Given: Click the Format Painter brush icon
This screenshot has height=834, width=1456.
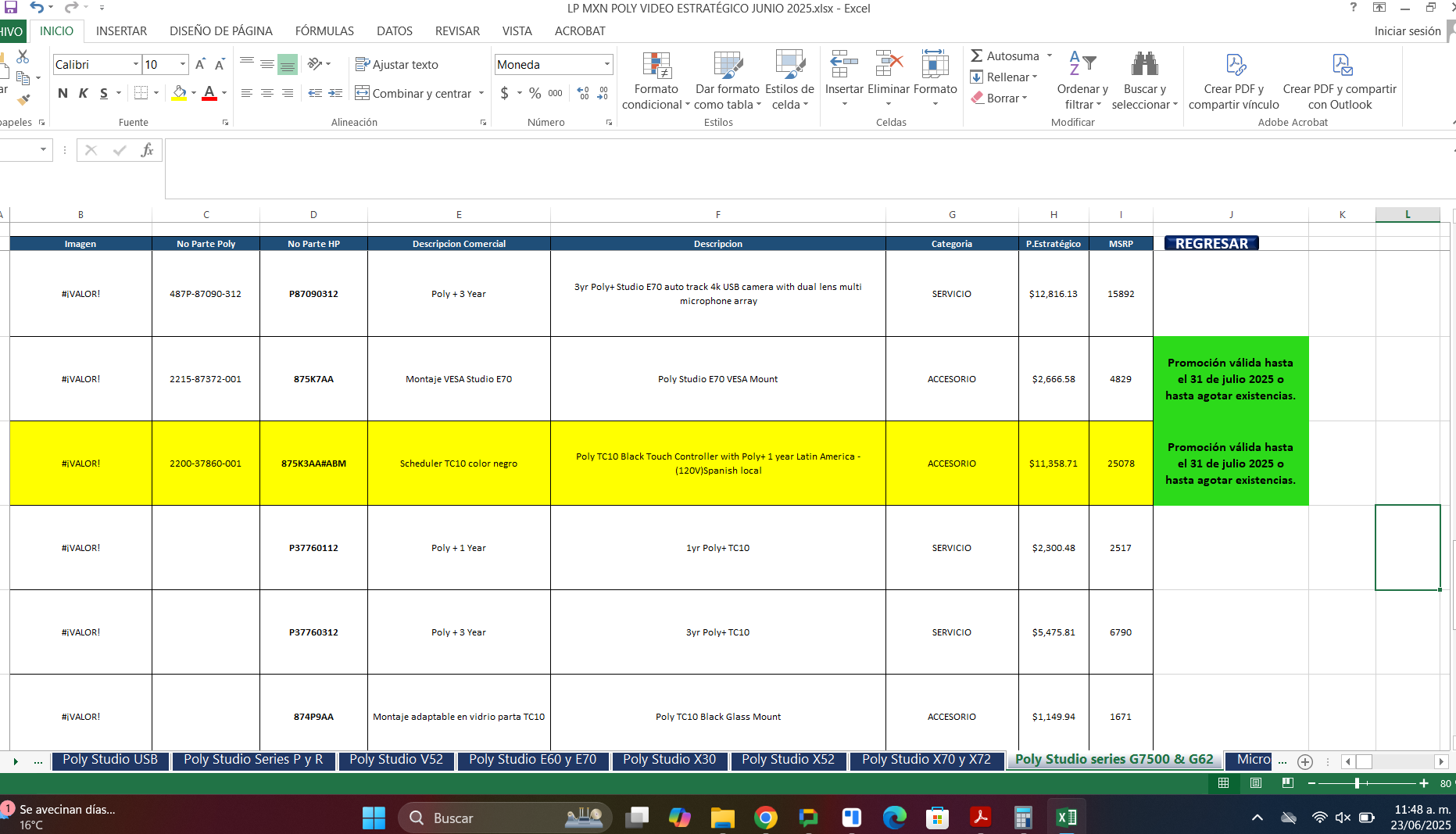Looking at the screenshot, I should coord(23,99).
